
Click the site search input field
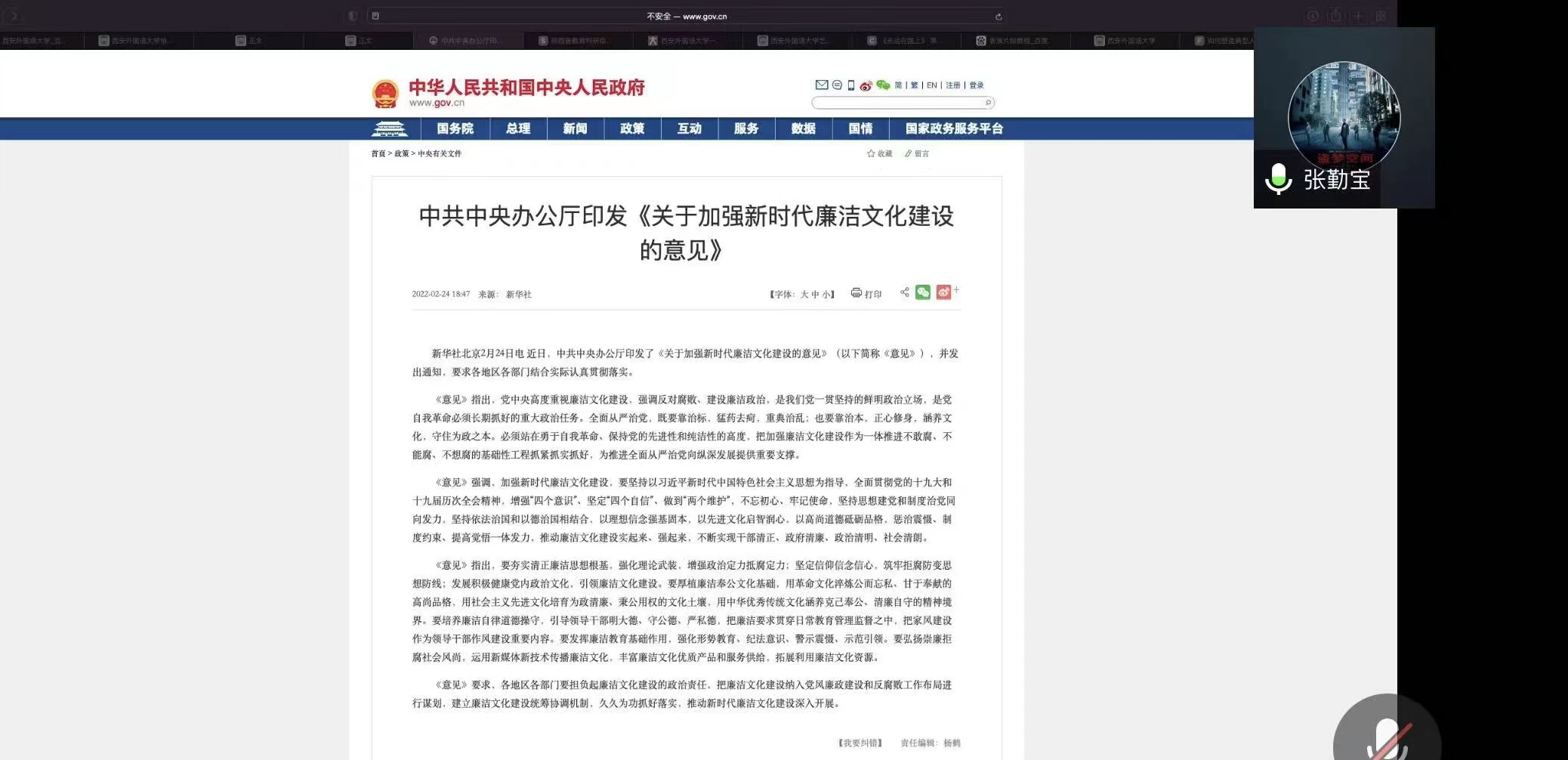pyautogui.click(x=899, y=103)
